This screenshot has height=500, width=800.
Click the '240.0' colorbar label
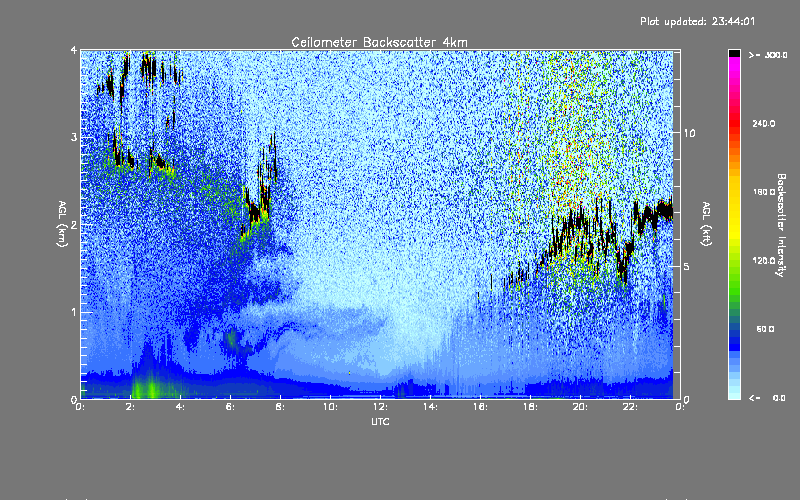point(764,123)
